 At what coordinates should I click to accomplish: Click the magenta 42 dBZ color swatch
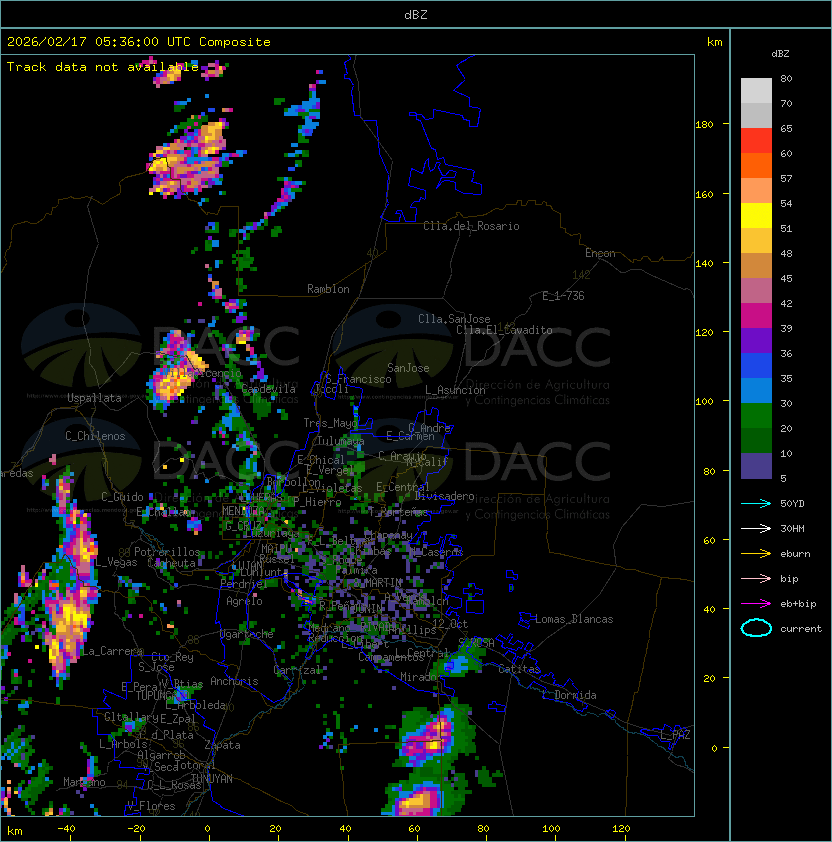(x=756, y=316)
